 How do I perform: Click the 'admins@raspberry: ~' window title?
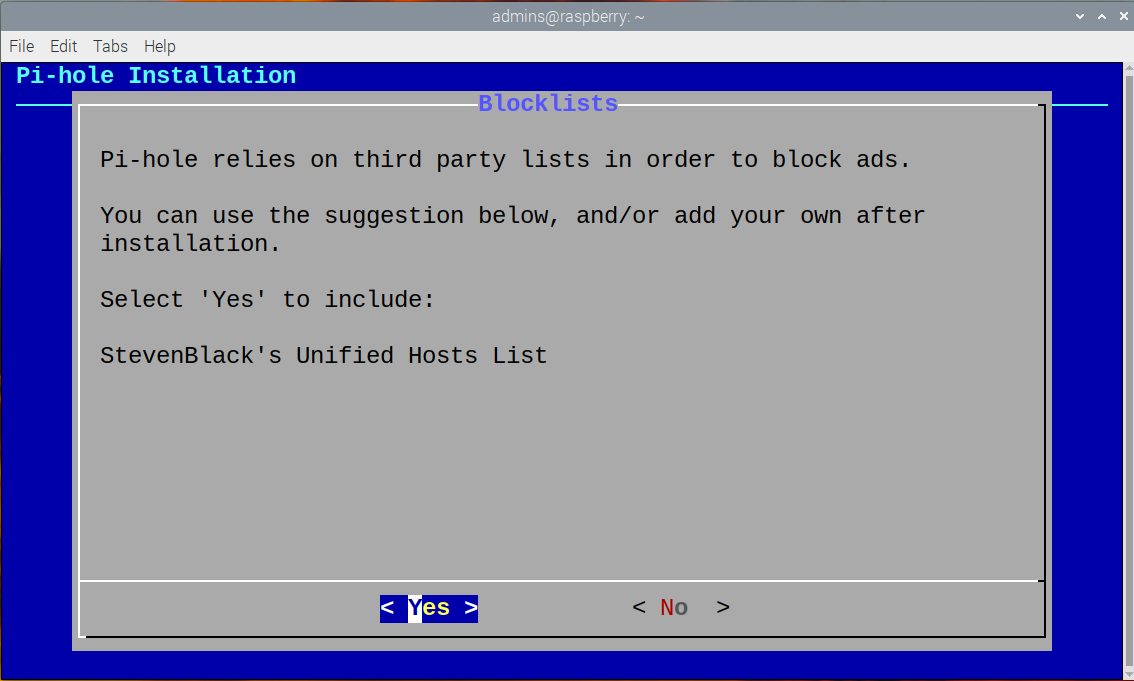[x=568, y=16]
